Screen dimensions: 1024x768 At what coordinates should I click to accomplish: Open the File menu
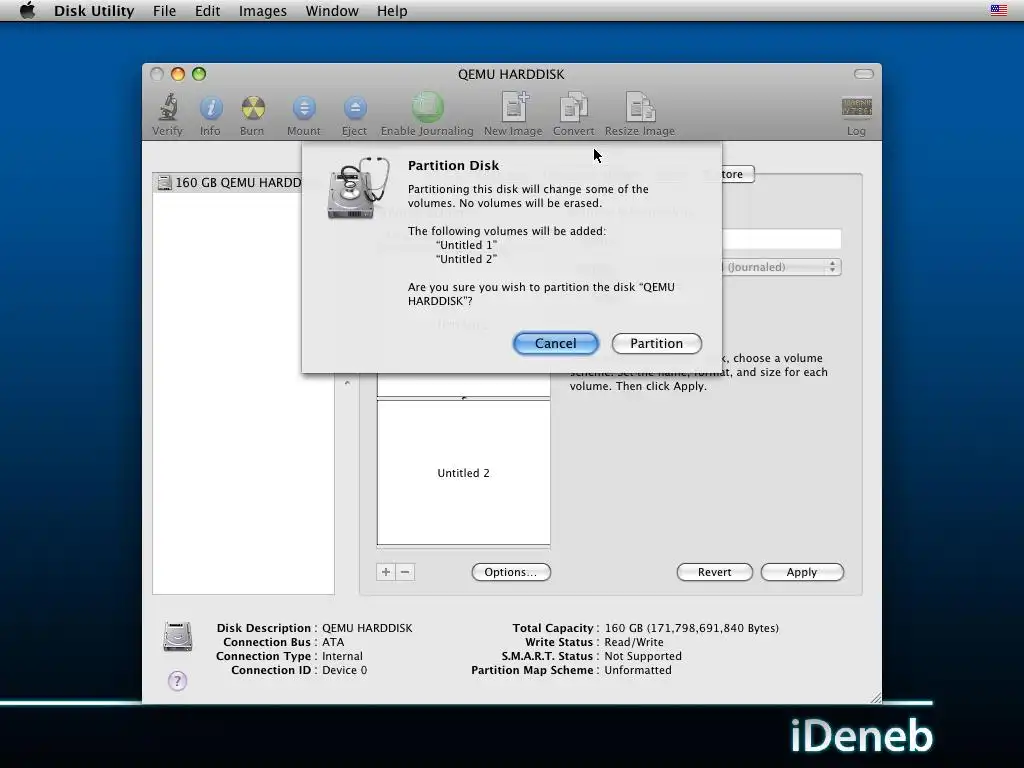165,11
